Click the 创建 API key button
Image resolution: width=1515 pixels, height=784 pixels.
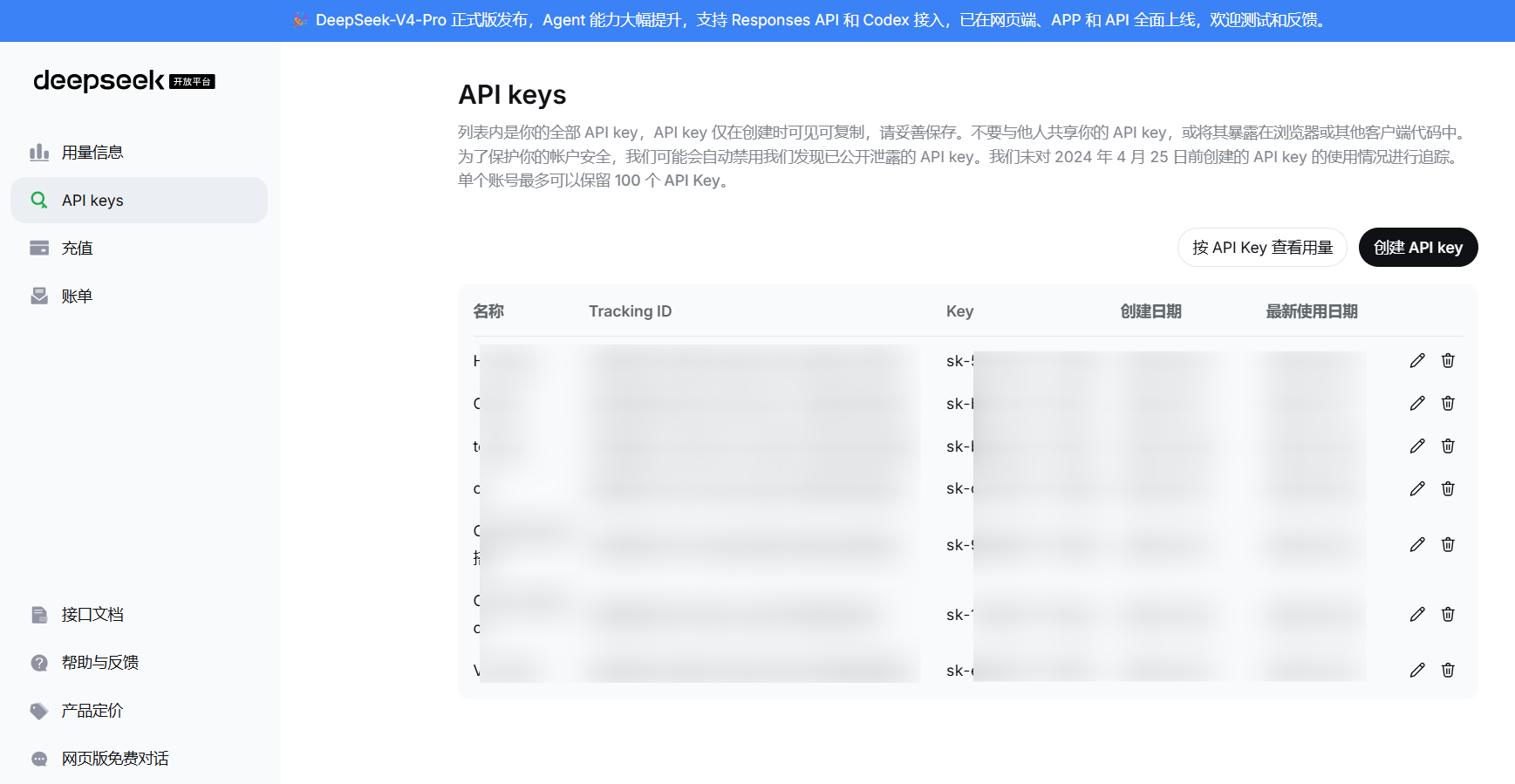(1418, 248)
